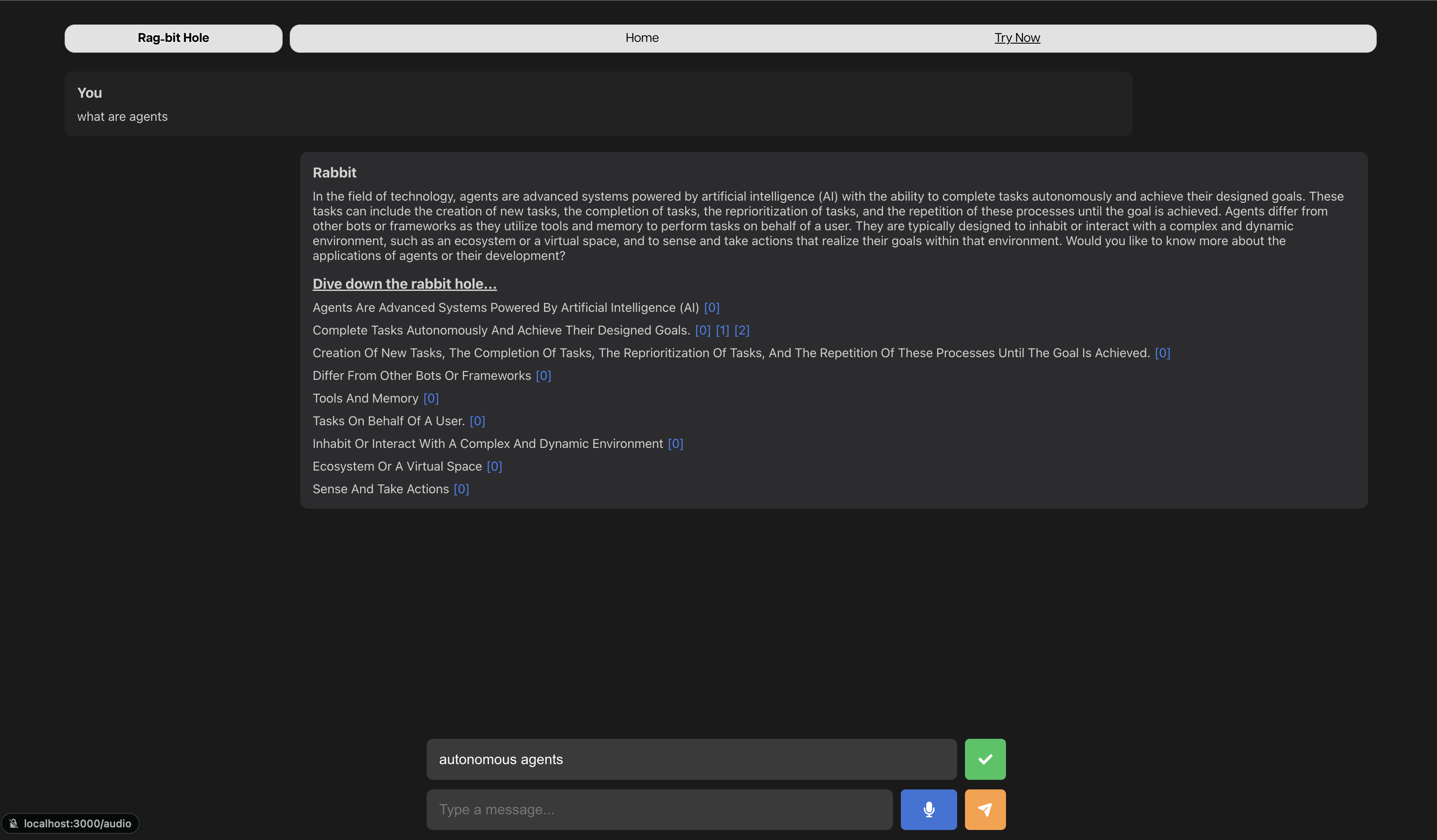Click the green checkmark confirm button
The image size is (1437, 840).
pos(985,759)
